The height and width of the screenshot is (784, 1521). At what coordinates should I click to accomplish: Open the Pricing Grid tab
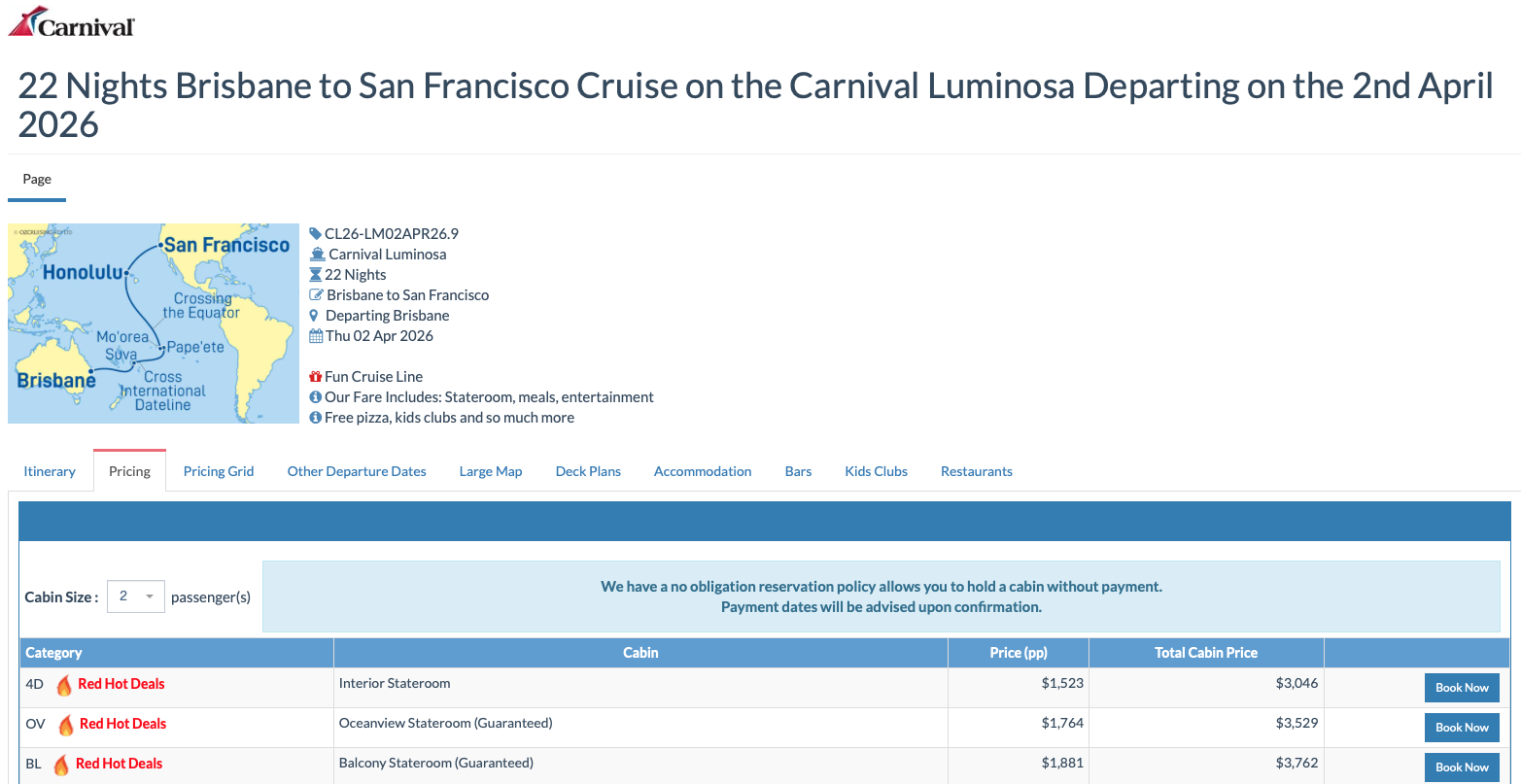pos(219,471)
